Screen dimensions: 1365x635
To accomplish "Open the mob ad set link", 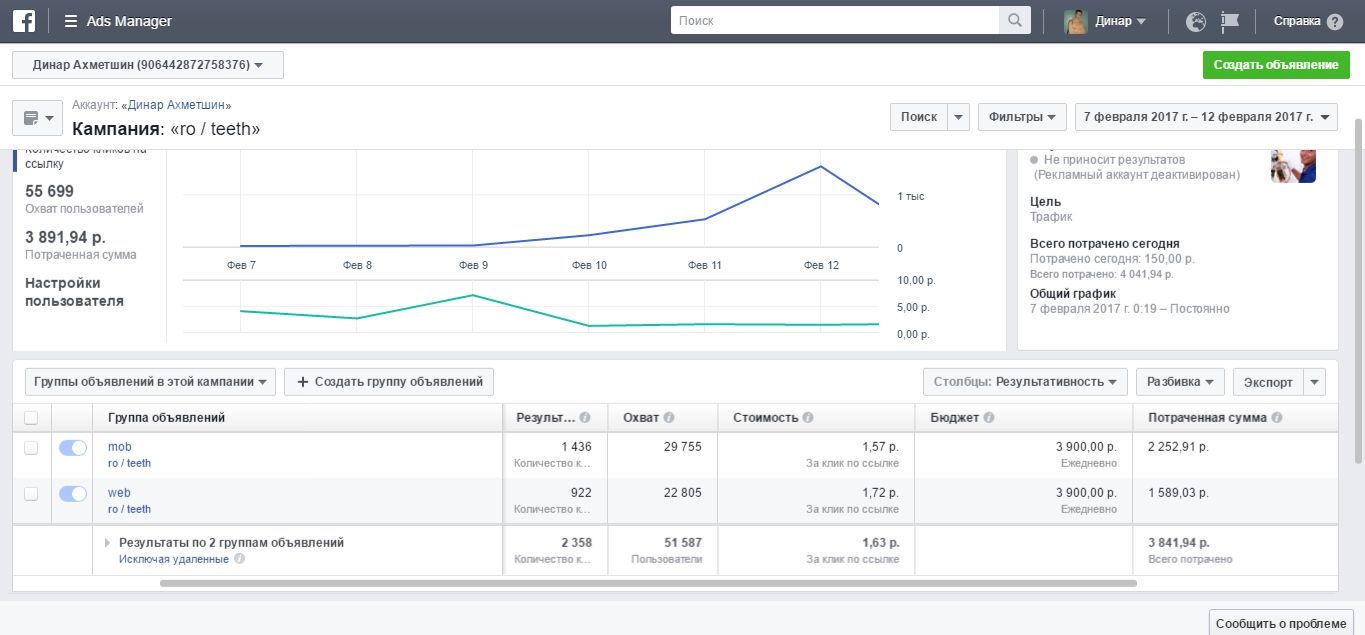I will tap(119, 447).
